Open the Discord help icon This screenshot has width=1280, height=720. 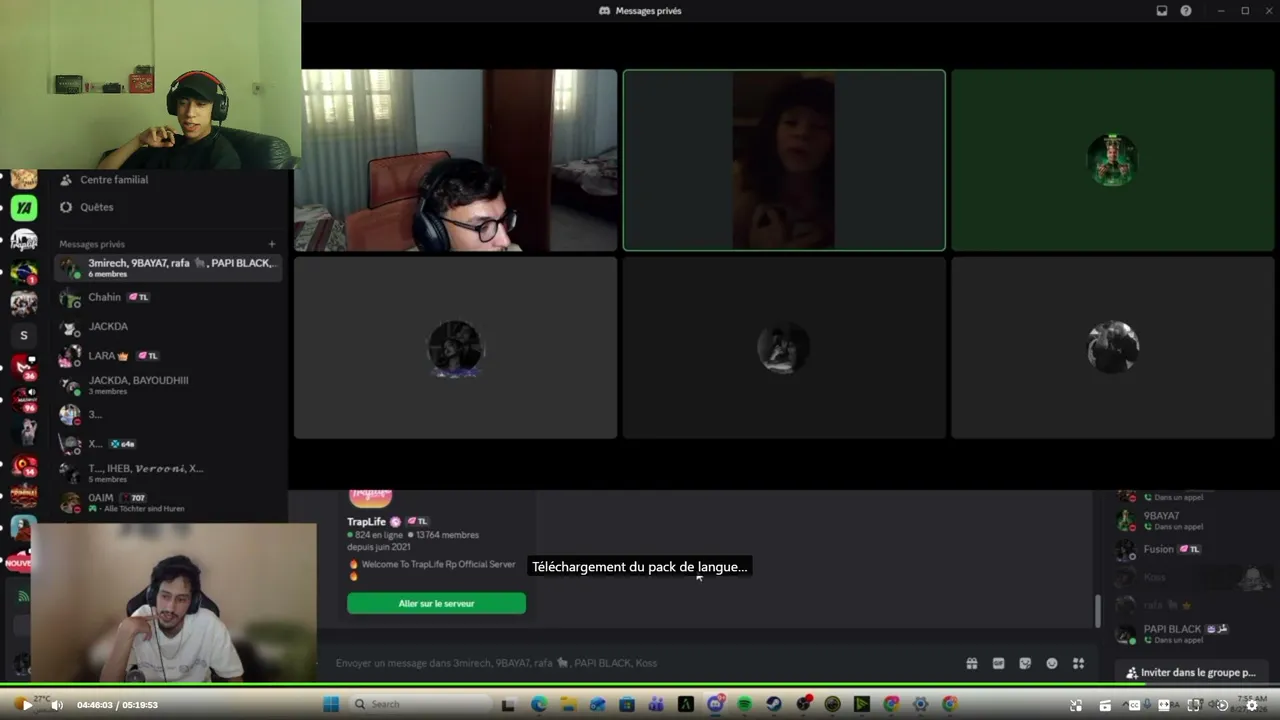coord(1186,11)
